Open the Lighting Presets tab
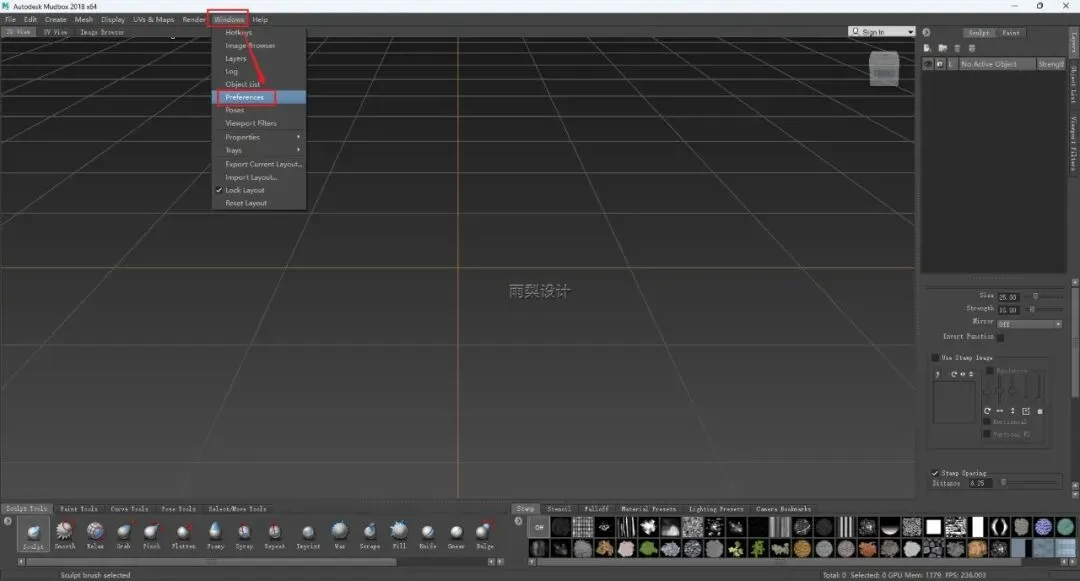Image resolution: width=1080 pixels, height=581 pixels. point(716,509)
